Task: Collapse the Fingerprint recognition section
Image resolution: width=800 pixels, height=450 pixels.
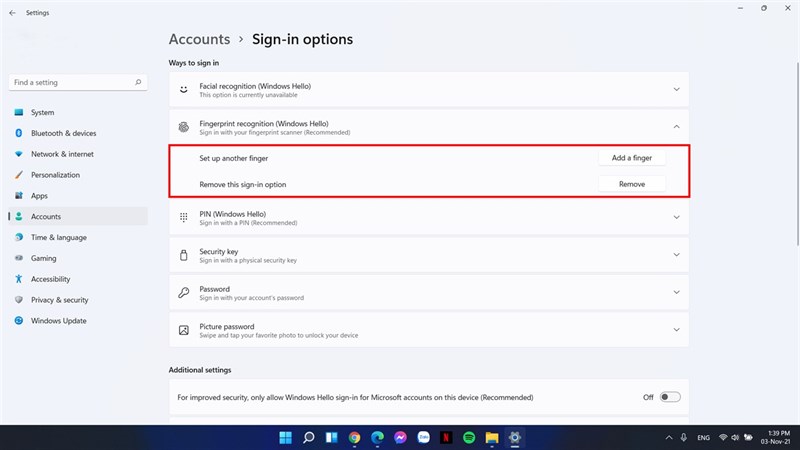Action: pyautogui.click(x=676, y=127)
